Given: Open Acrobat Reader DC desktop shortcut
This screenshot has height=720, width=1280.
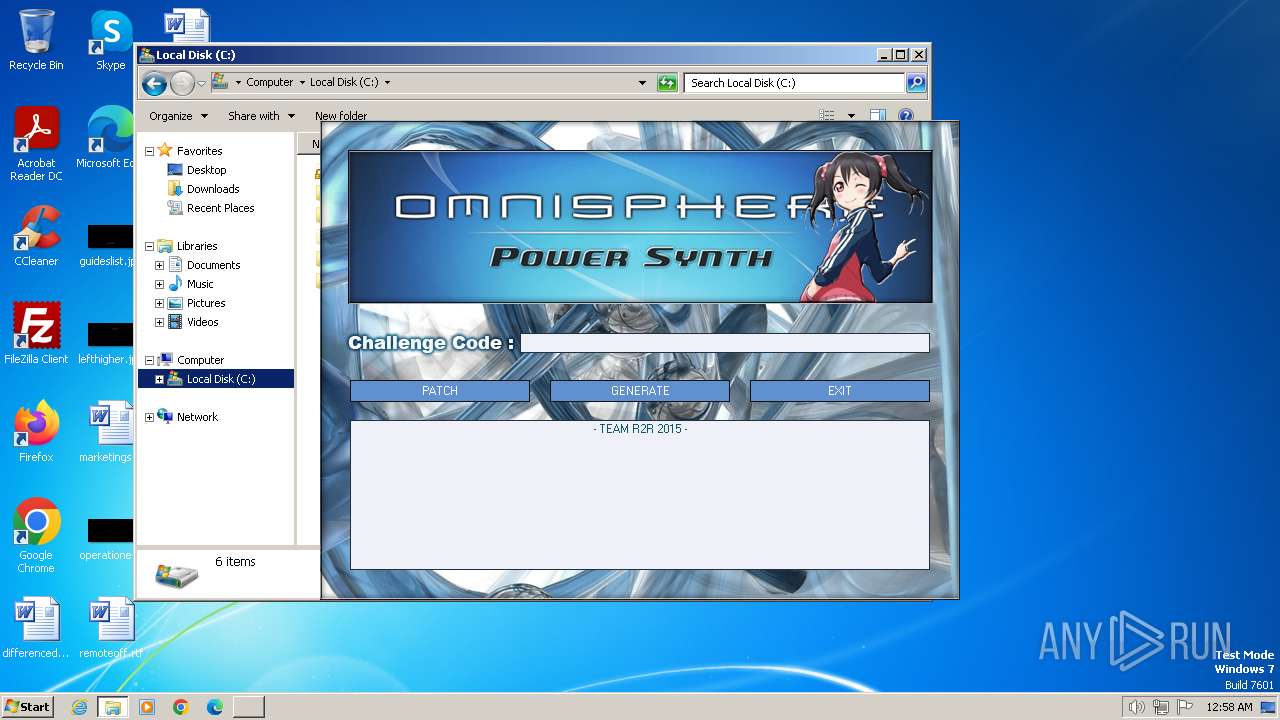Looking at the screenshot, I should click(x=36, y=144).
